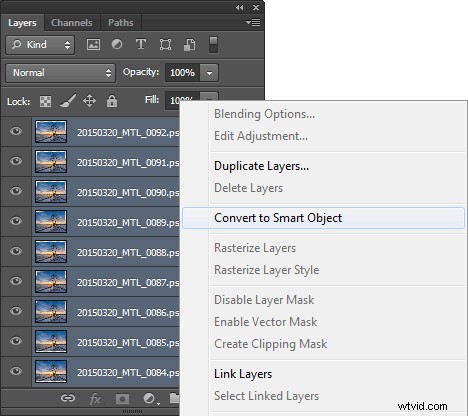This screenshot has height=416, width=468.
Task: Lock layer position move icon
Action: click(89, 101)
